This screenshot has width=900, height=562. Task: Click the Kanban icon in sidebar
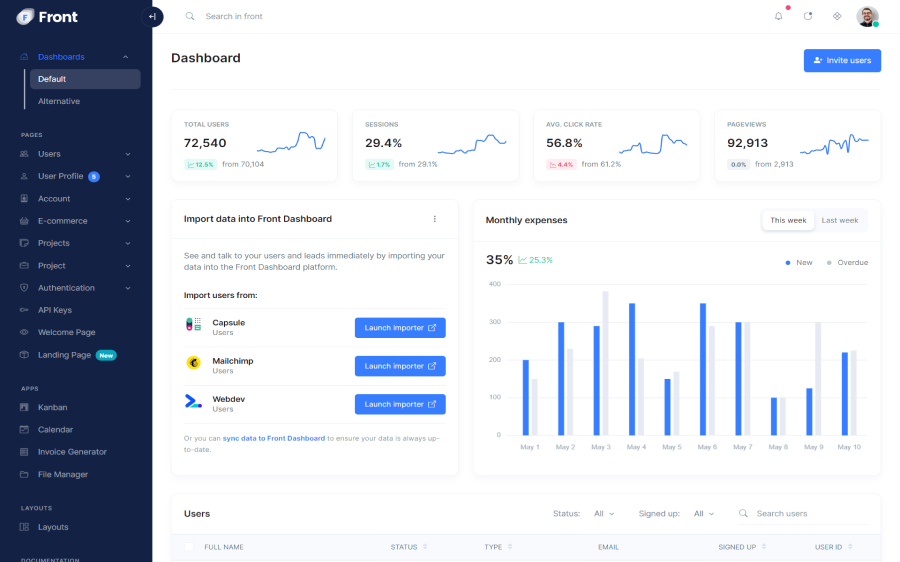point(25,407)
